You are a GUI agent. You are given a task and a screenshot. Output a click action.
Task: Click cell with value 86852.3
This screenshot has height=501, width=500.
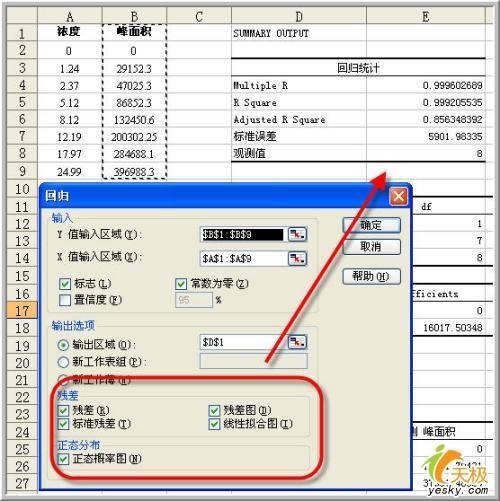tap(134, 103)
